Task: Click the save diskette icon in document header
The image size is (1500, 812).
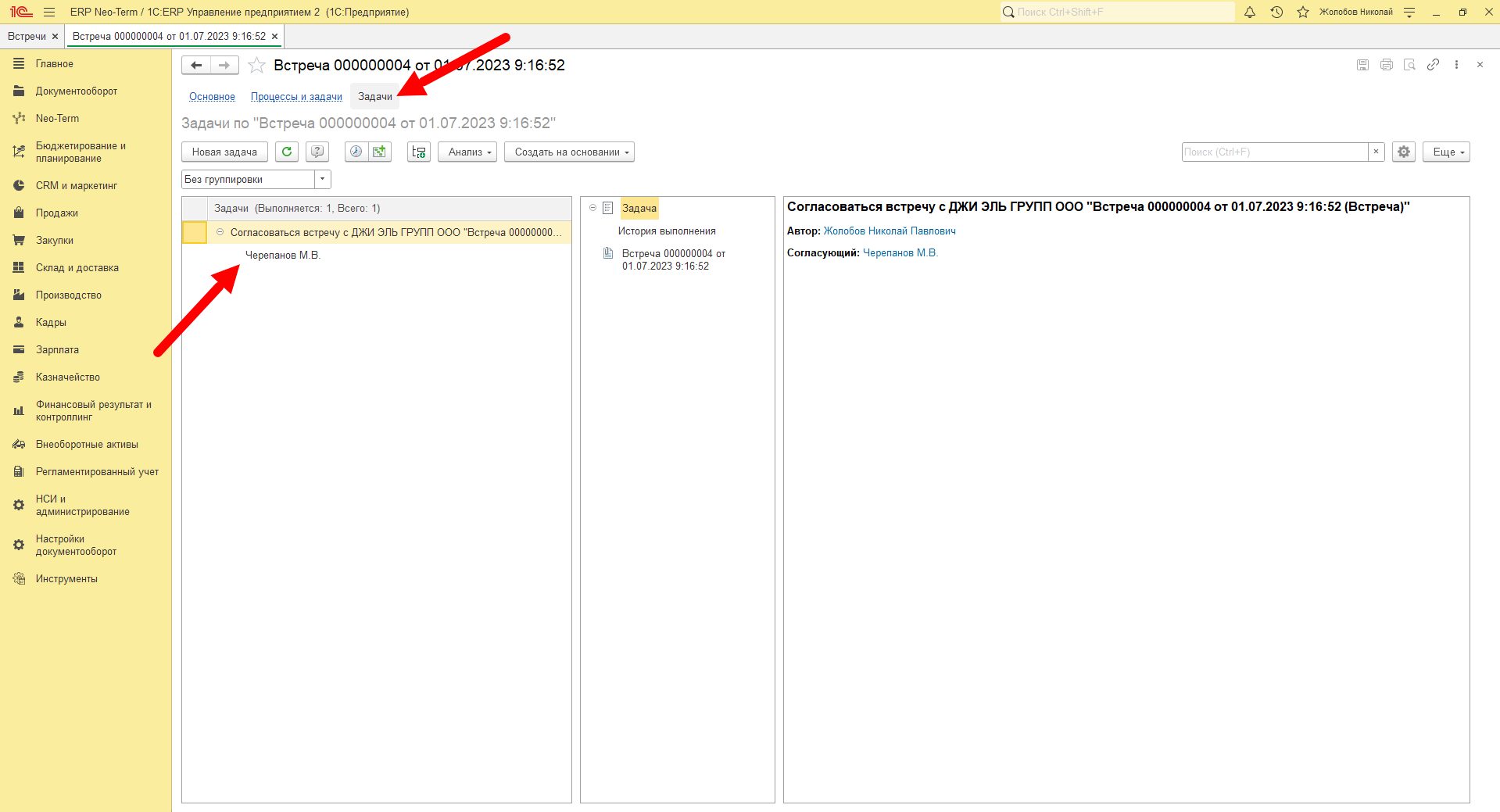Action: pyautogui.click(x=1362, y=65)
